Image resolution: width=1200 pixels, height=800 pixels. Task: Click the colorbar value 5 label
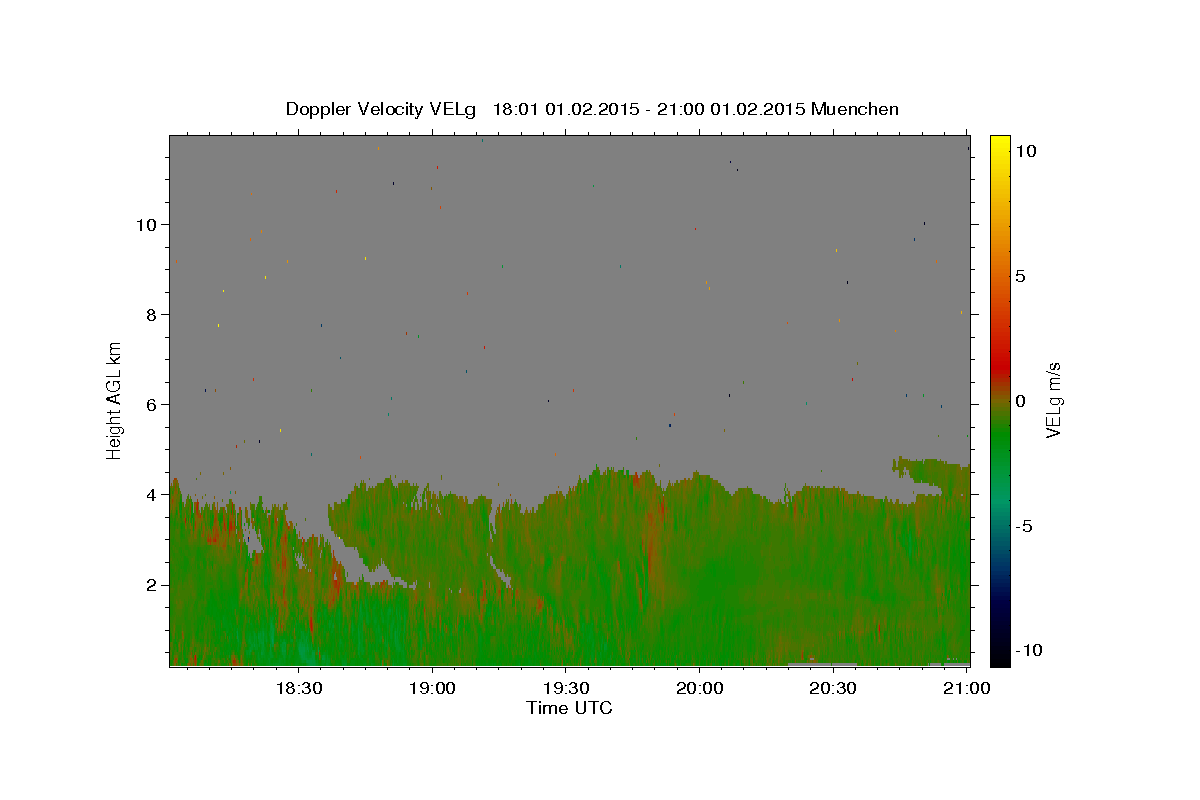coord(1021,276)
